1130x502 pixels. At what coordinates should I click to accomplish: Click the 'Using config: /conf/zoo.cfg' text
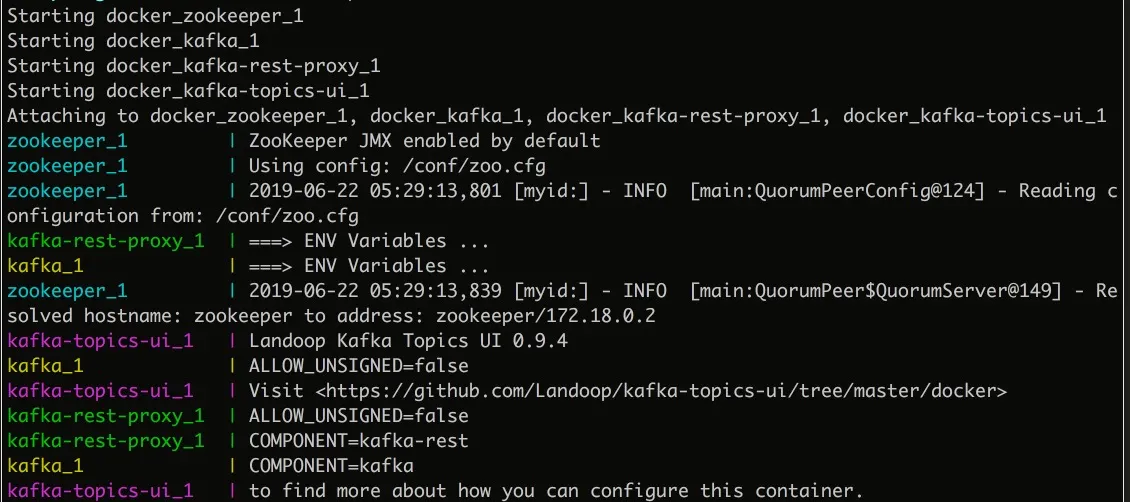click(x=397, y=166)
